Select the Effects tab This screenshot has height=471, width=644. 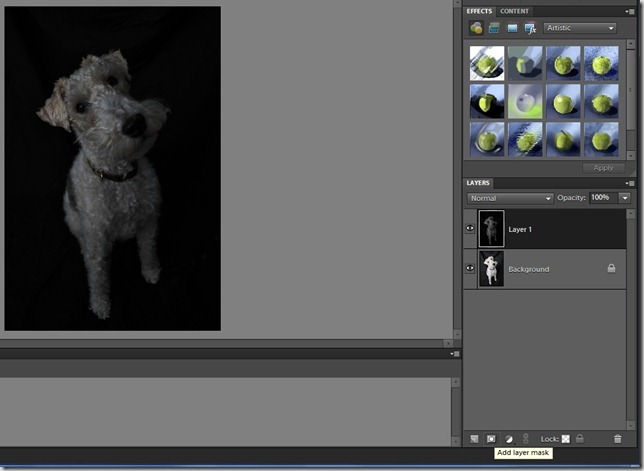pos(479,11)
